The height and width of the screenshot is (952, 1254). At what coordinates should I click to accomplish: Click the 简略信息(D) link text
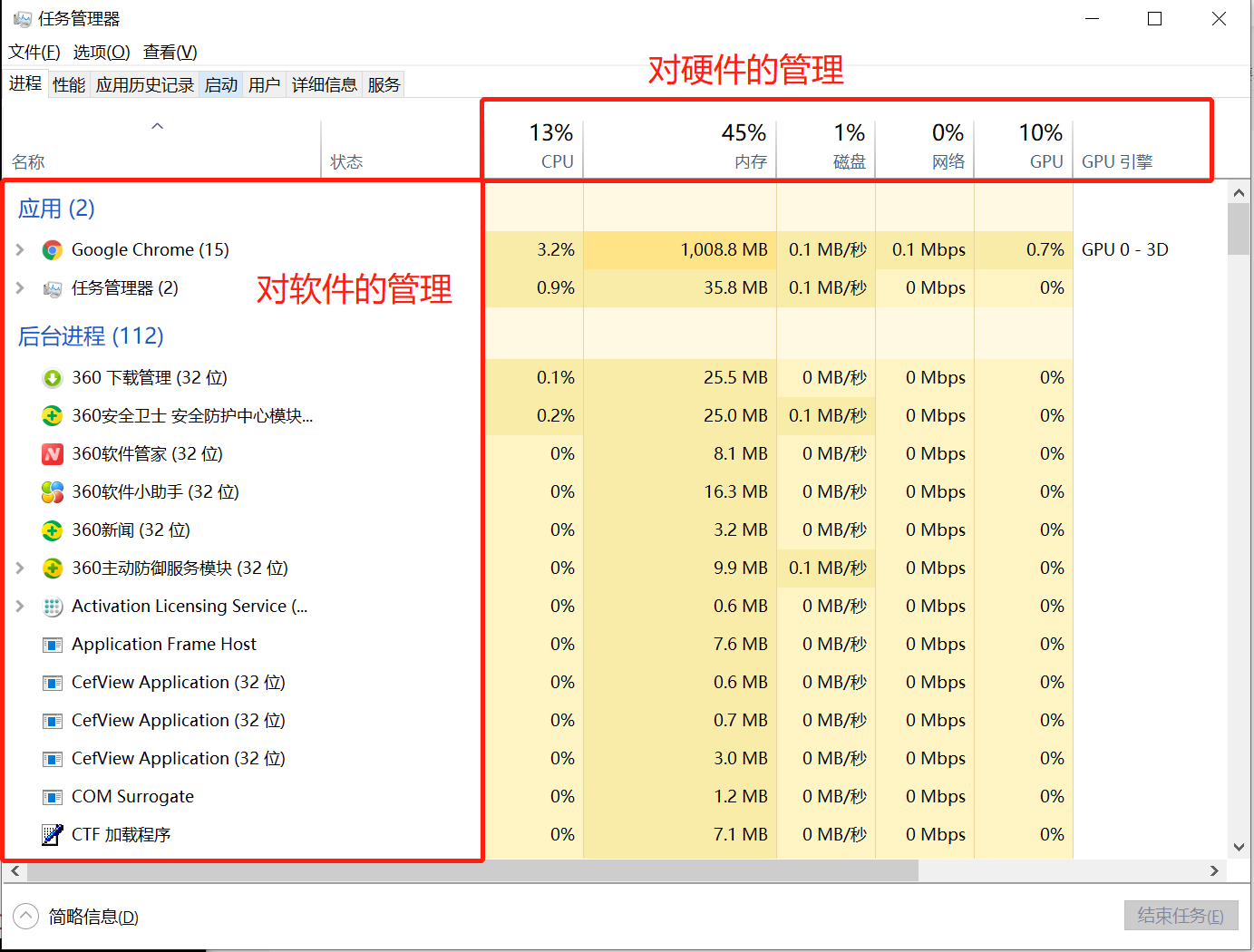point(93,917)
